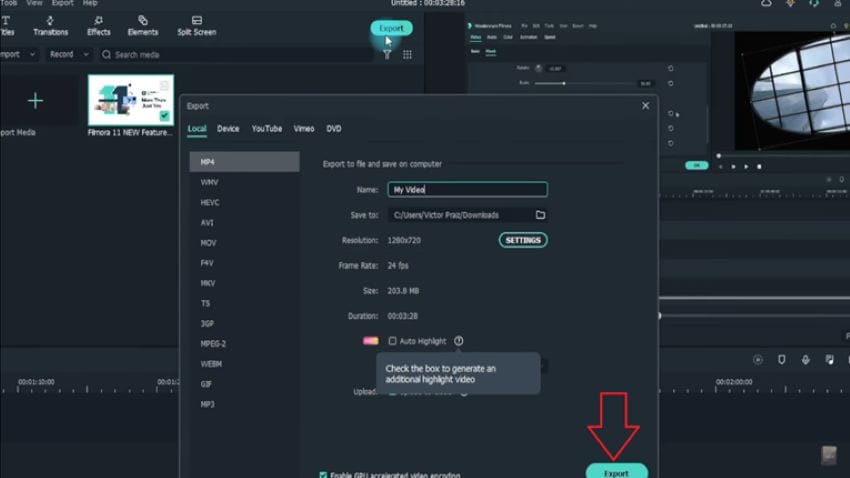This screenshot has width=850, height=478.
Task: Click the preview scrubber handle below the preview
Action: (719, 156)
